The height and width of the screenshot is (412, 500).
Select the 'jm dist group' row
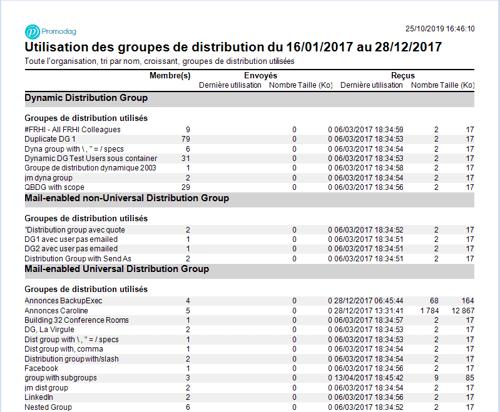tap(249, 388)
